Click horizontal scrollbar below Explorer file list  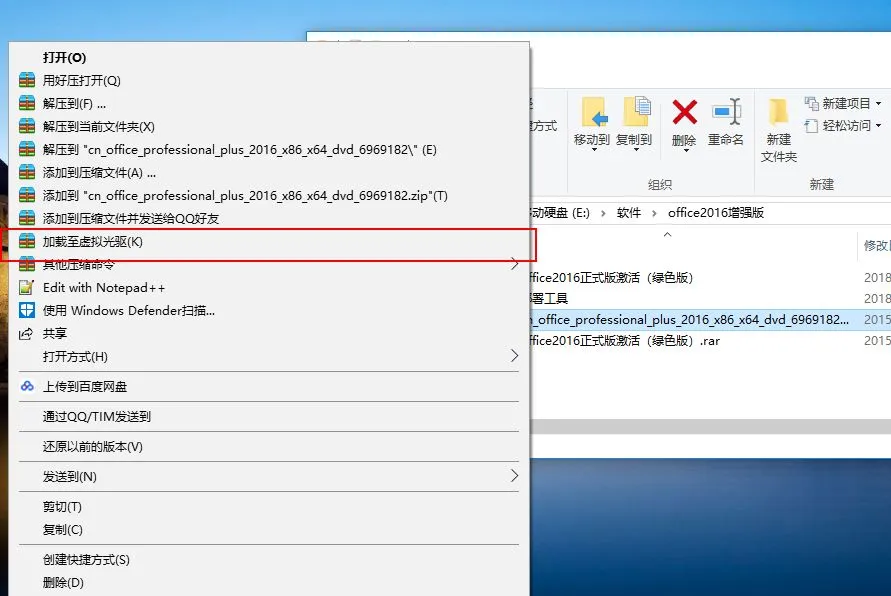click(710, 427)
